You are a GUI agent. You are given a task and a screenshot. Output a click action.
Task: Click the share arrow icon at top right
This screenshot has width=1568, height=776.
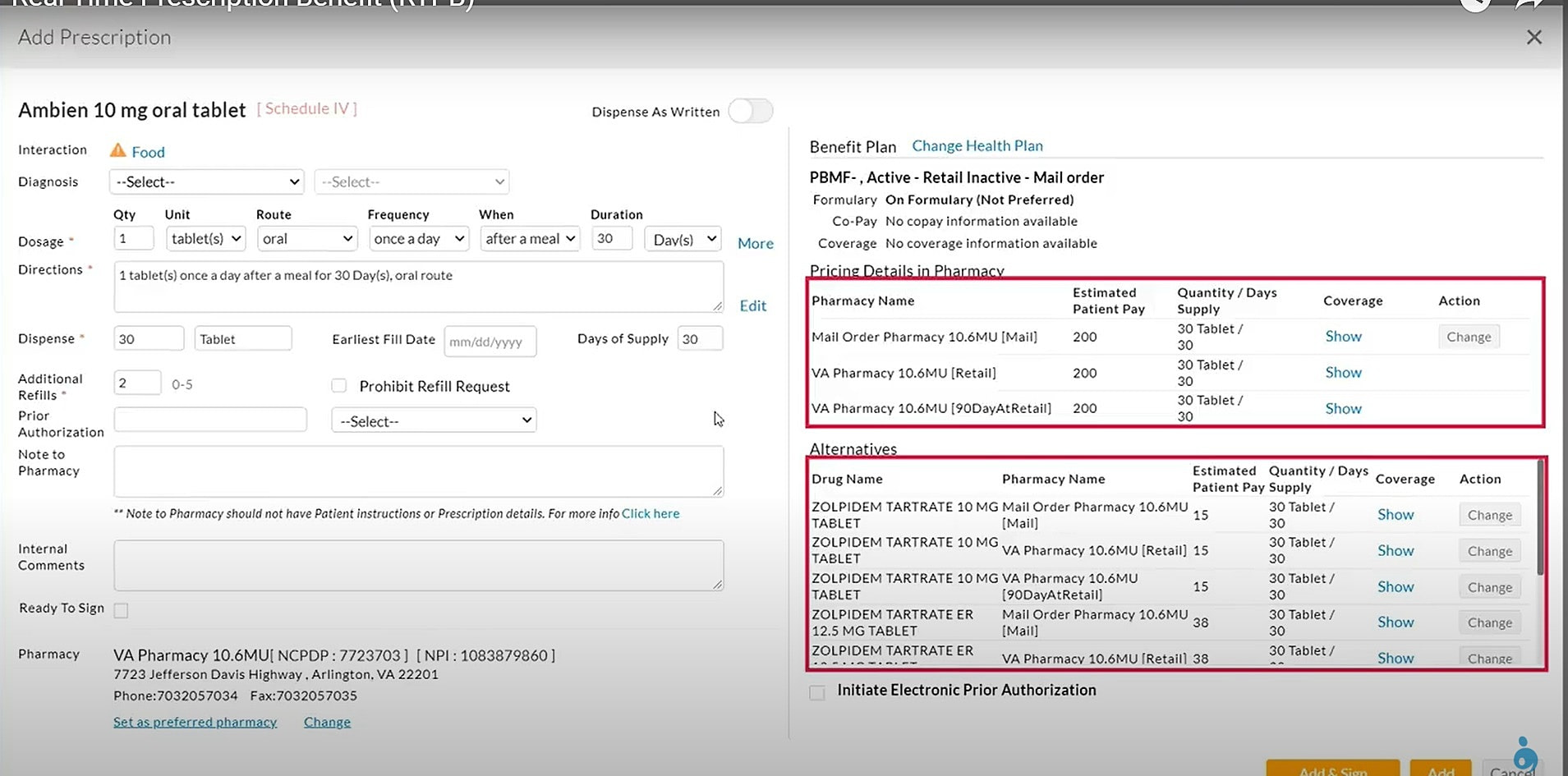pos(1529,5)
